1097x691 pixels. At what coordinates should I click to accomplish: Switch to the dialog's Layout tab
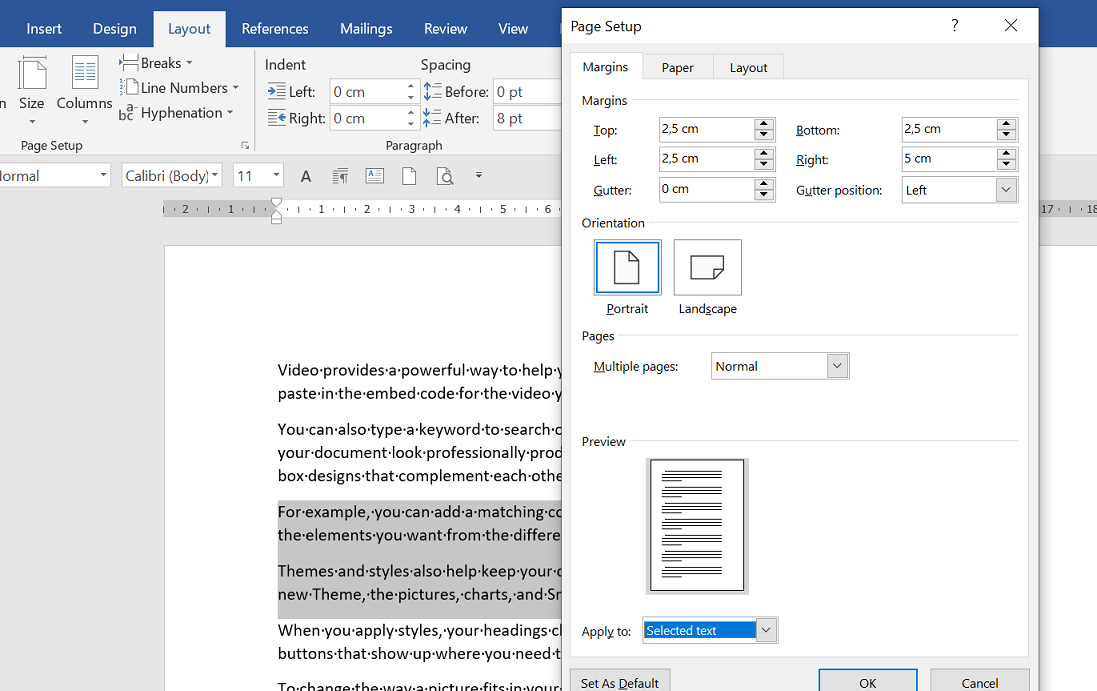click(748, 67)
